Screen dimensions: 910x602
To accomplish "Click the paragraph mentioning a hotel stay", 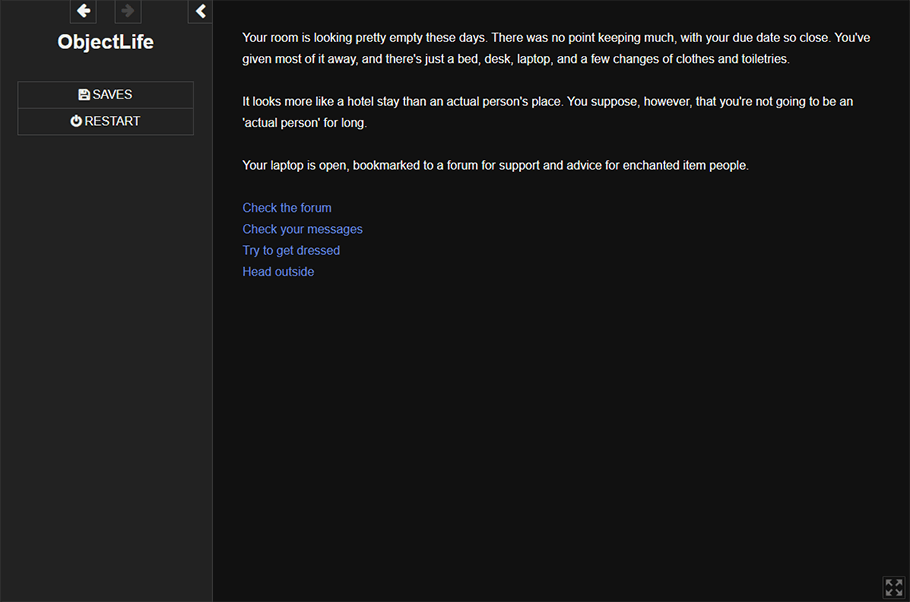I will coord(547,112).
